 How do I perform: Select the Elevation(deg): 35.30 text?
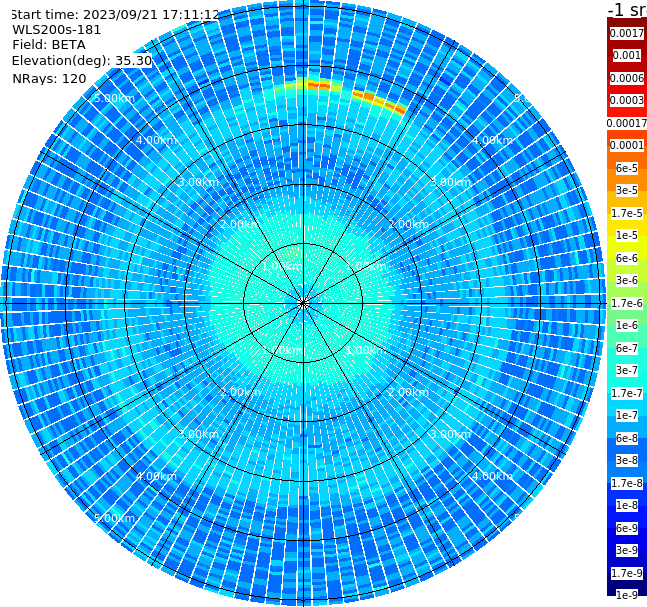[82, 61]
